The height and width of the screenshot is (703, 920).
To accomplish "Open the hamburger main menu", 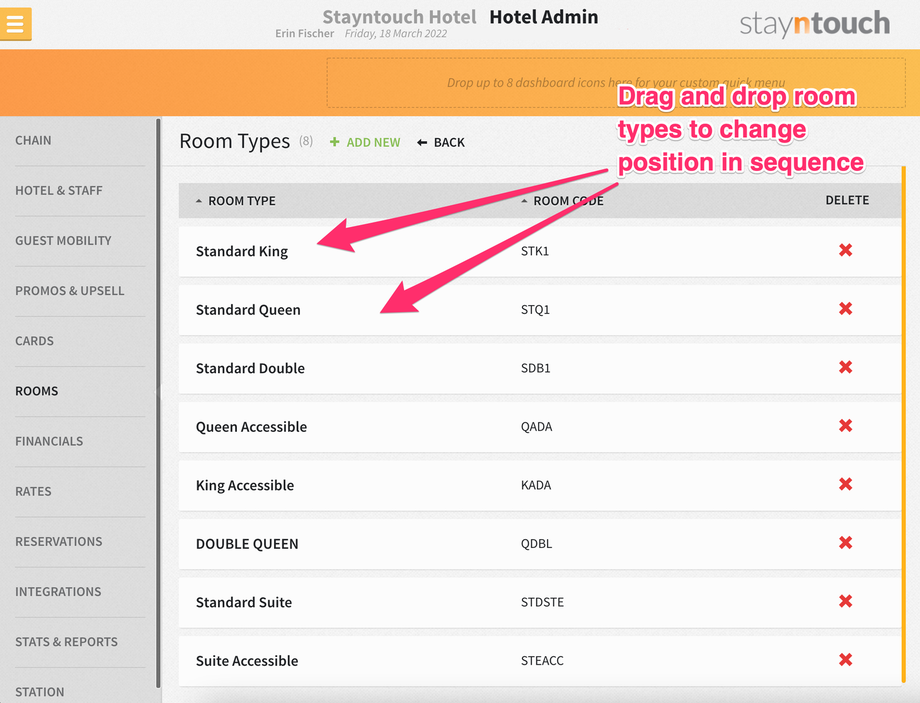I will [15, 24].
